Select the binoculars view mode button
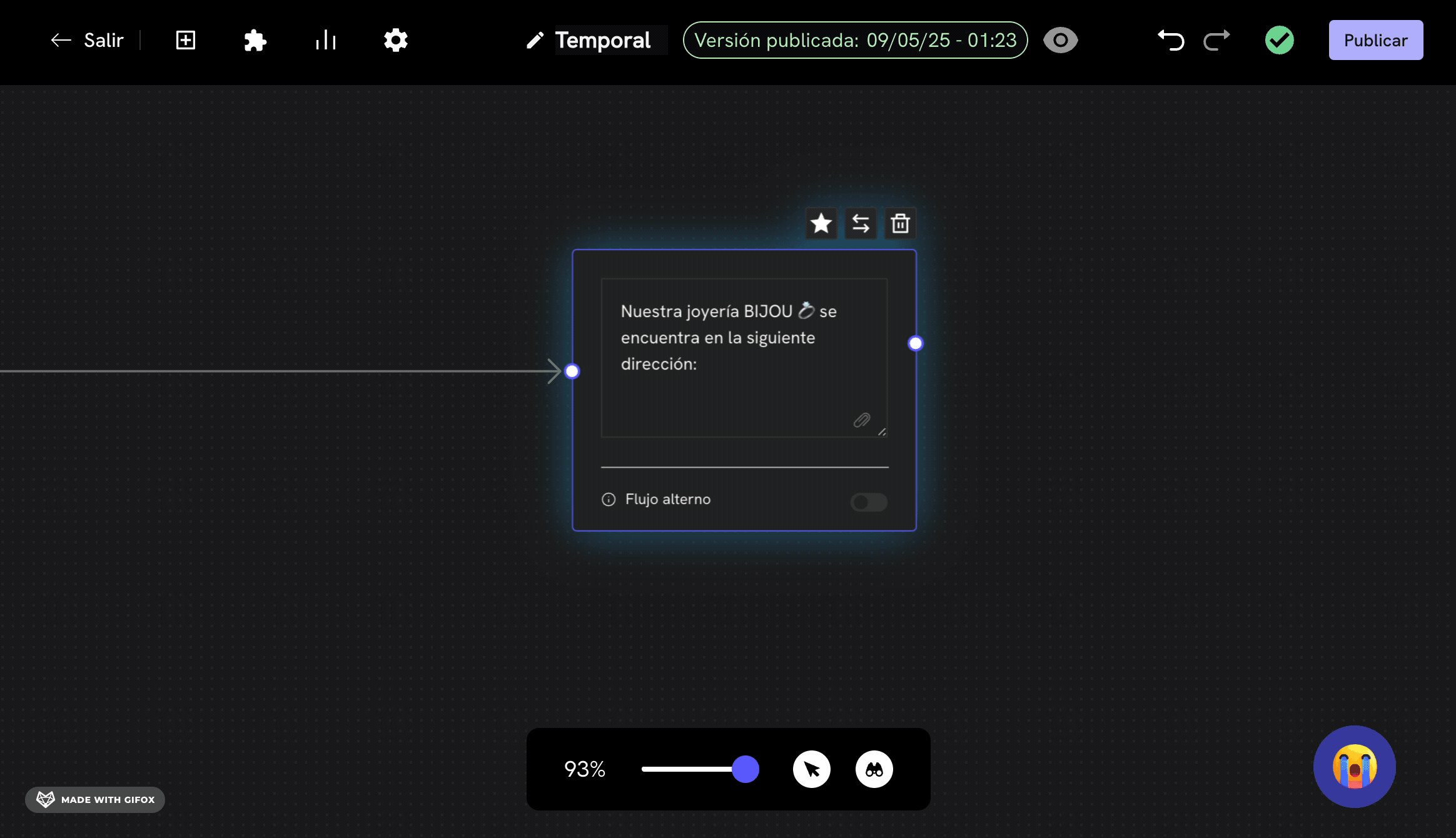The height and width of the screenshot is (838, 1456). (x=874, y=769)
